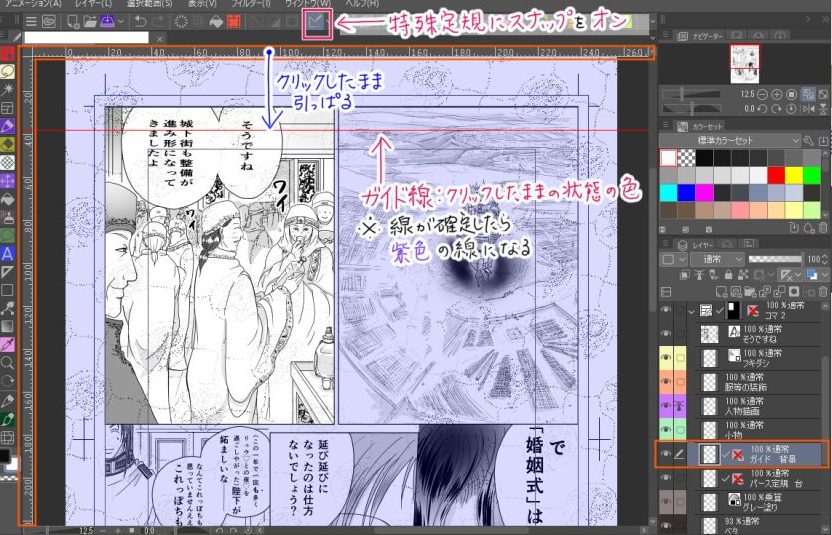Select the Auto Select wand tool
Image resolution: width=832 pixels, height=535 pixels.
point(7,89)
